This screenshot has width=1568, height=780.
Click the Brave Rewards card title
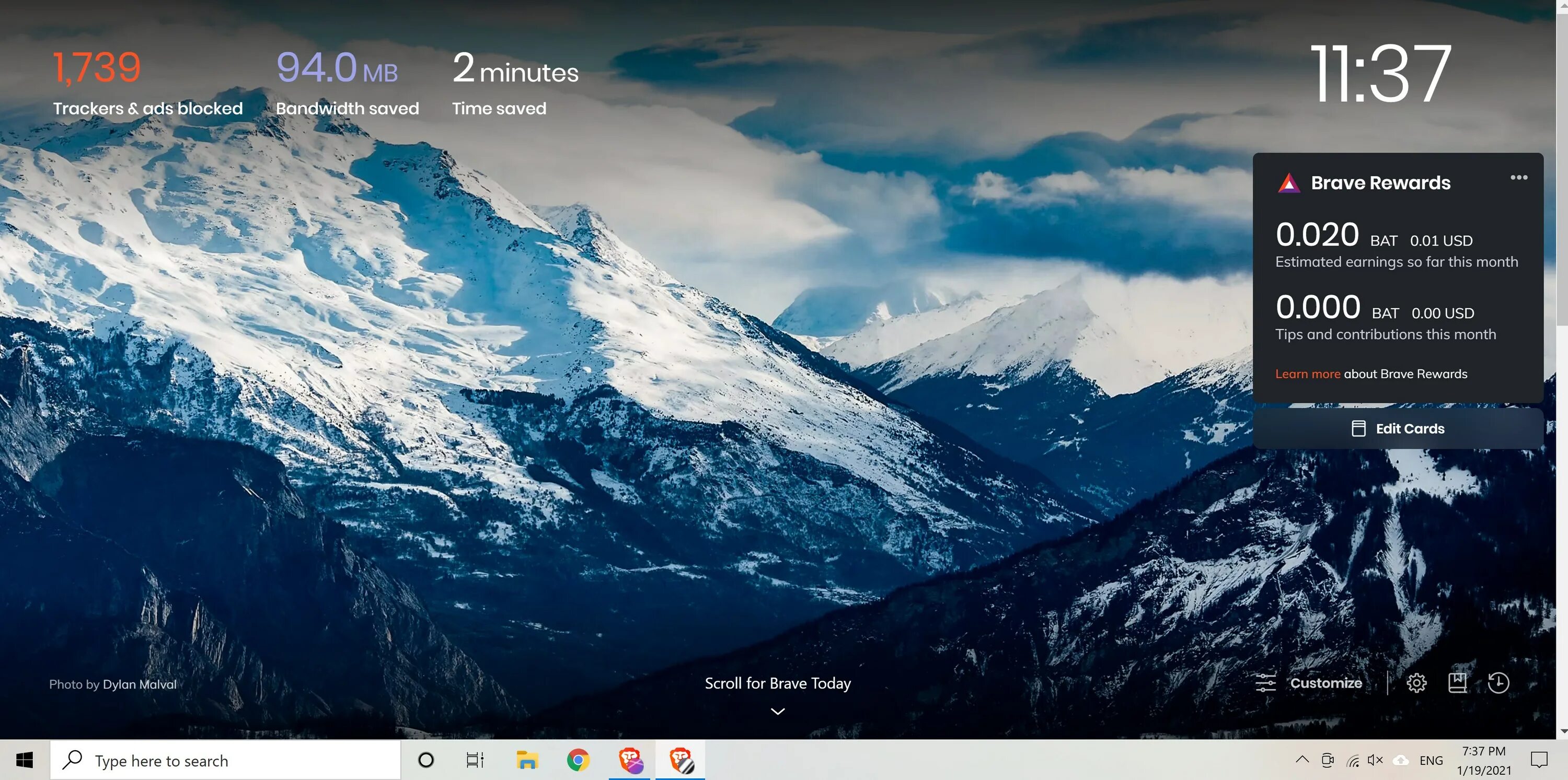(1380, 183)
